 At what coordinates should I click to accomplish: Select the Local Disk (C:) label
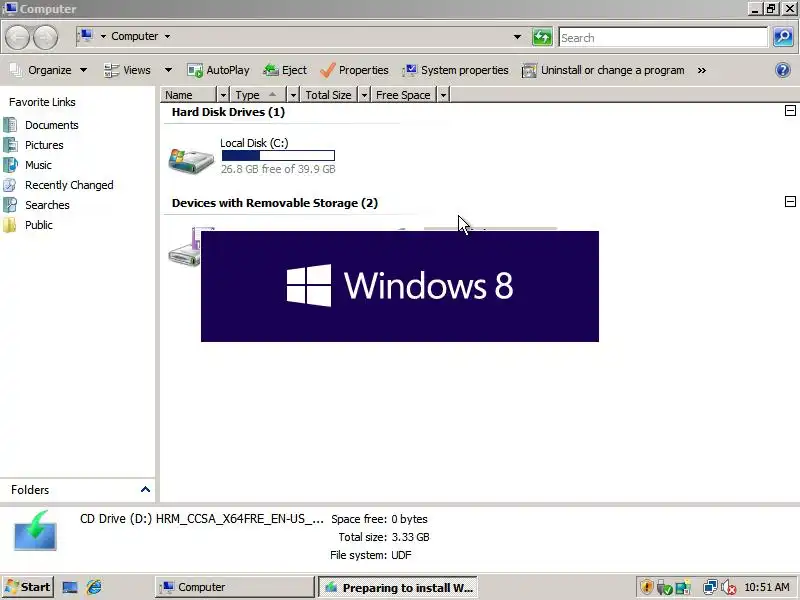pos(254,143)
